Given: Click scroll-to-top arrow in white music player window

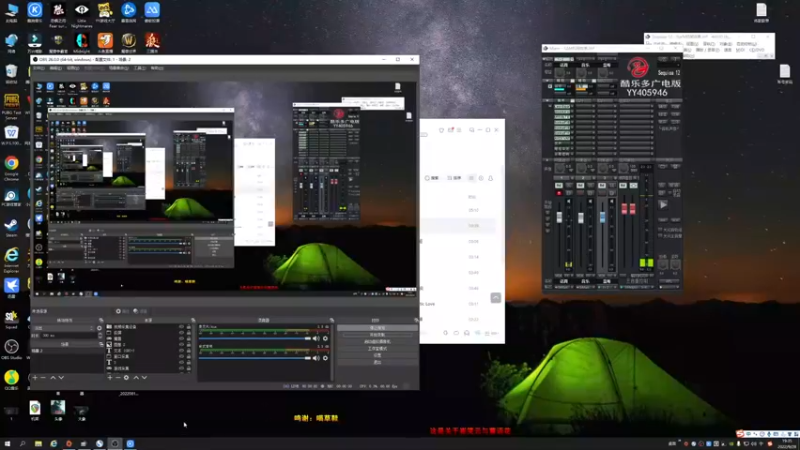Looking at the screenshot, I should (x=495, y=297).
